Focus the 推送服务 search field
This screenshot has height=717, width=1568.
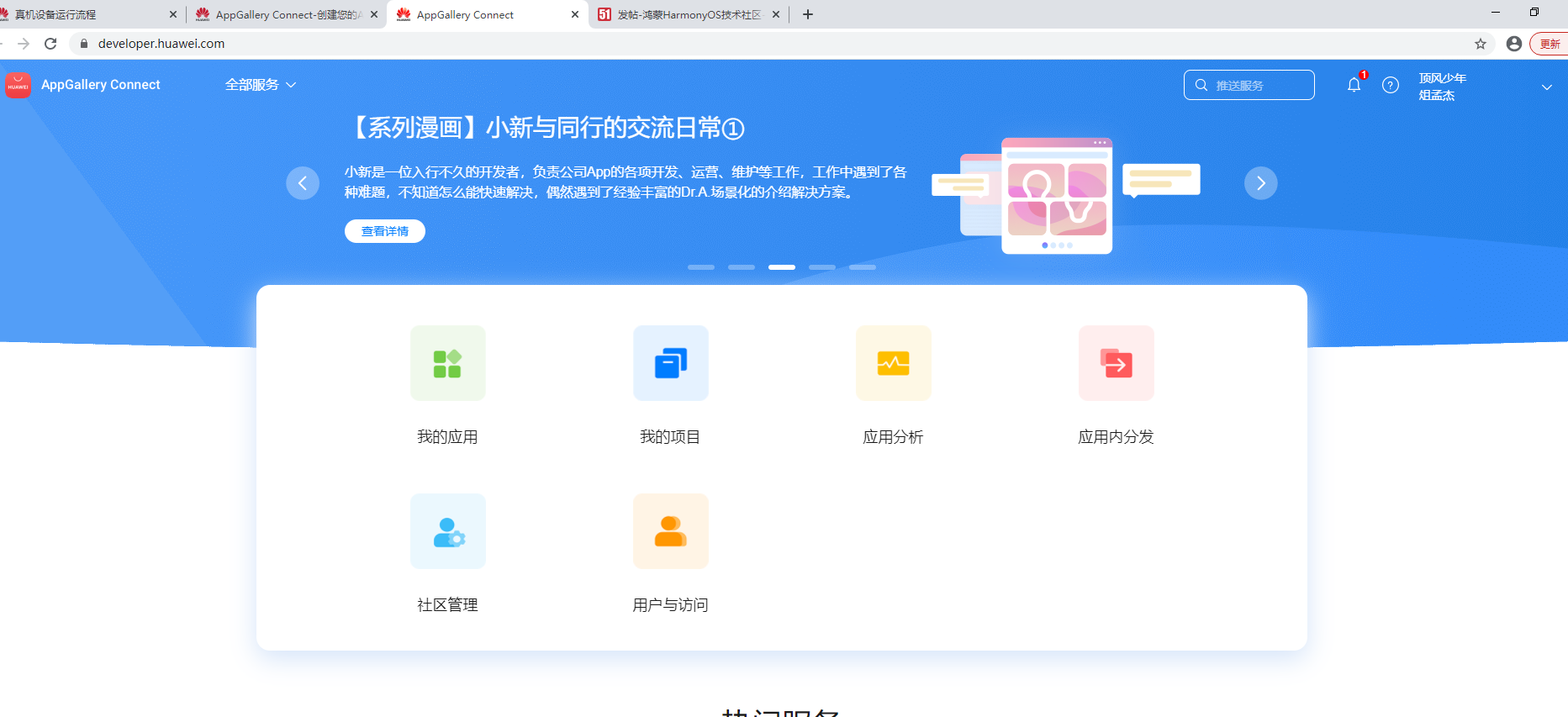coord(1249,85)
